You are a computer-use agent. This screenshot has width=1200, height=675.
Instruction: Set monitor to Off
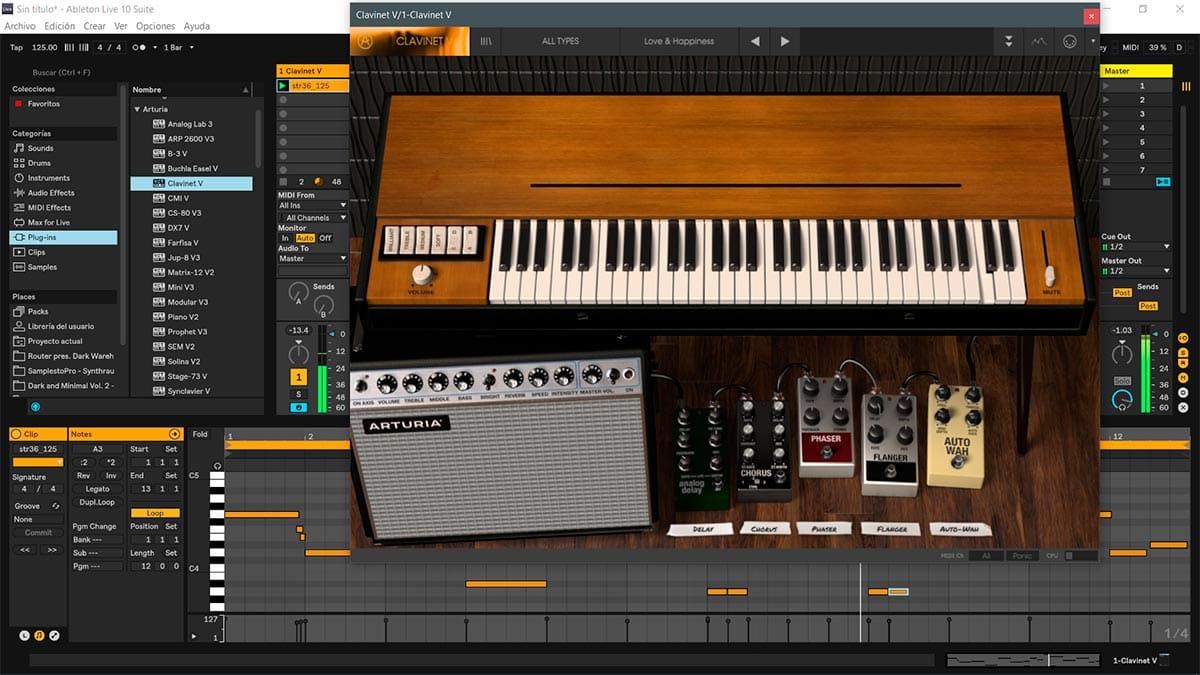tap(325, 238)
